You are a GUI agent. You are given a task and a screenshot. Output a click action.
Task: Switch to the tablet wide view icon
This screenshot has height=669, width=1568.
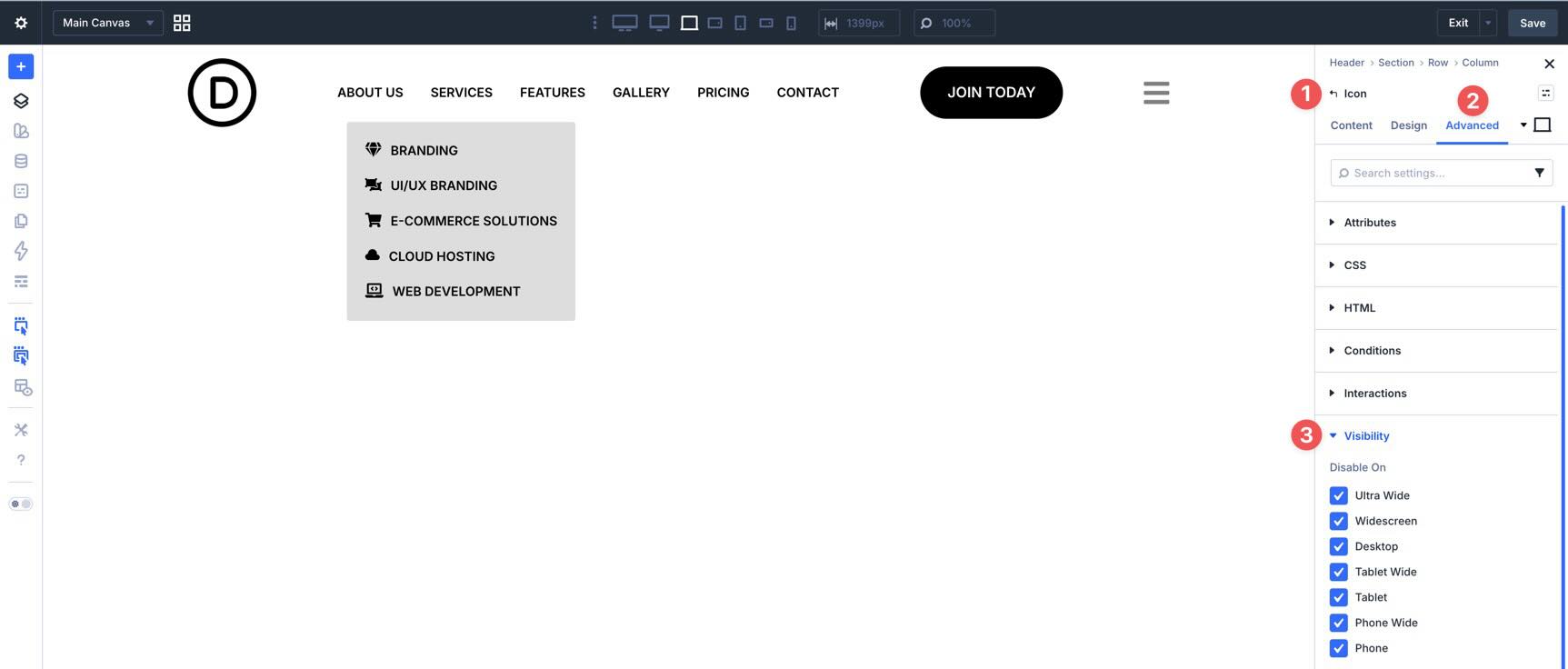pos(715,23)
